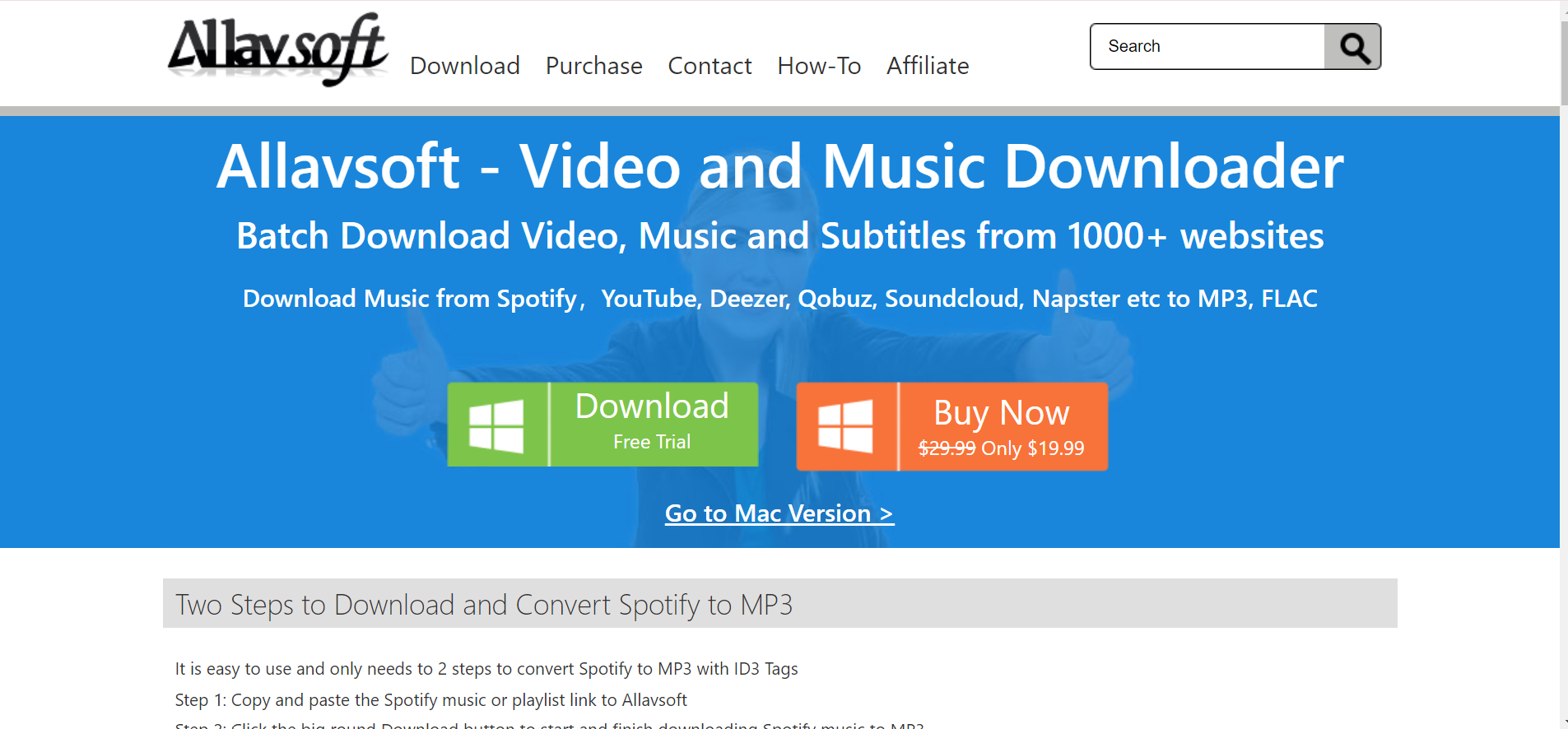Click the magnifying glass search button
Viewport: 1568px width, 729px height.
click(x=1352, y=47)
